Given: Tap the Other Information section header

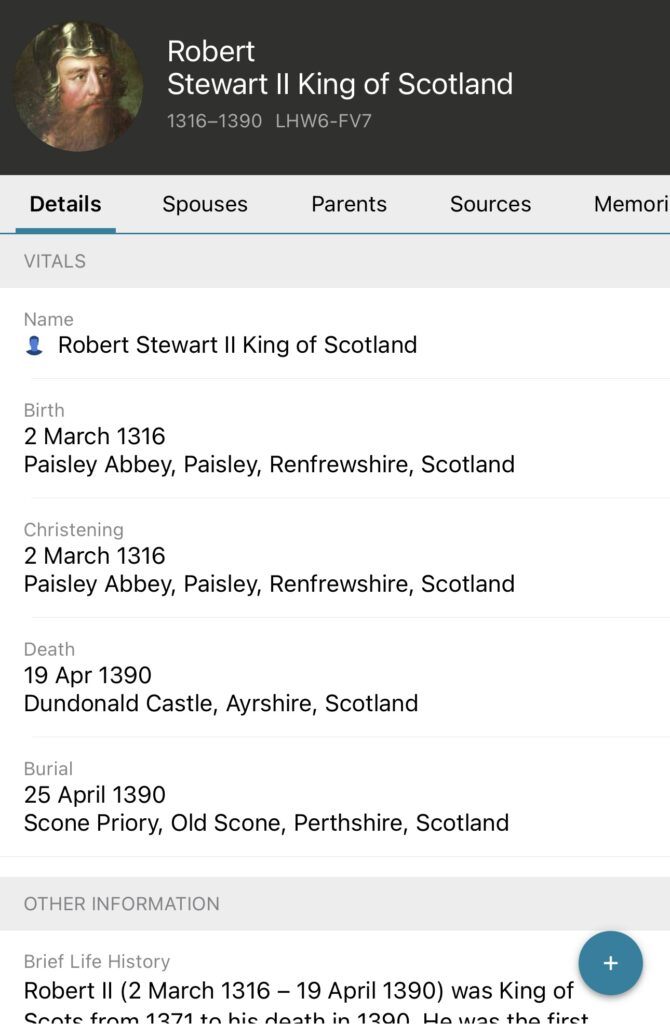Looking at the screenshot, I should (122, 904).
